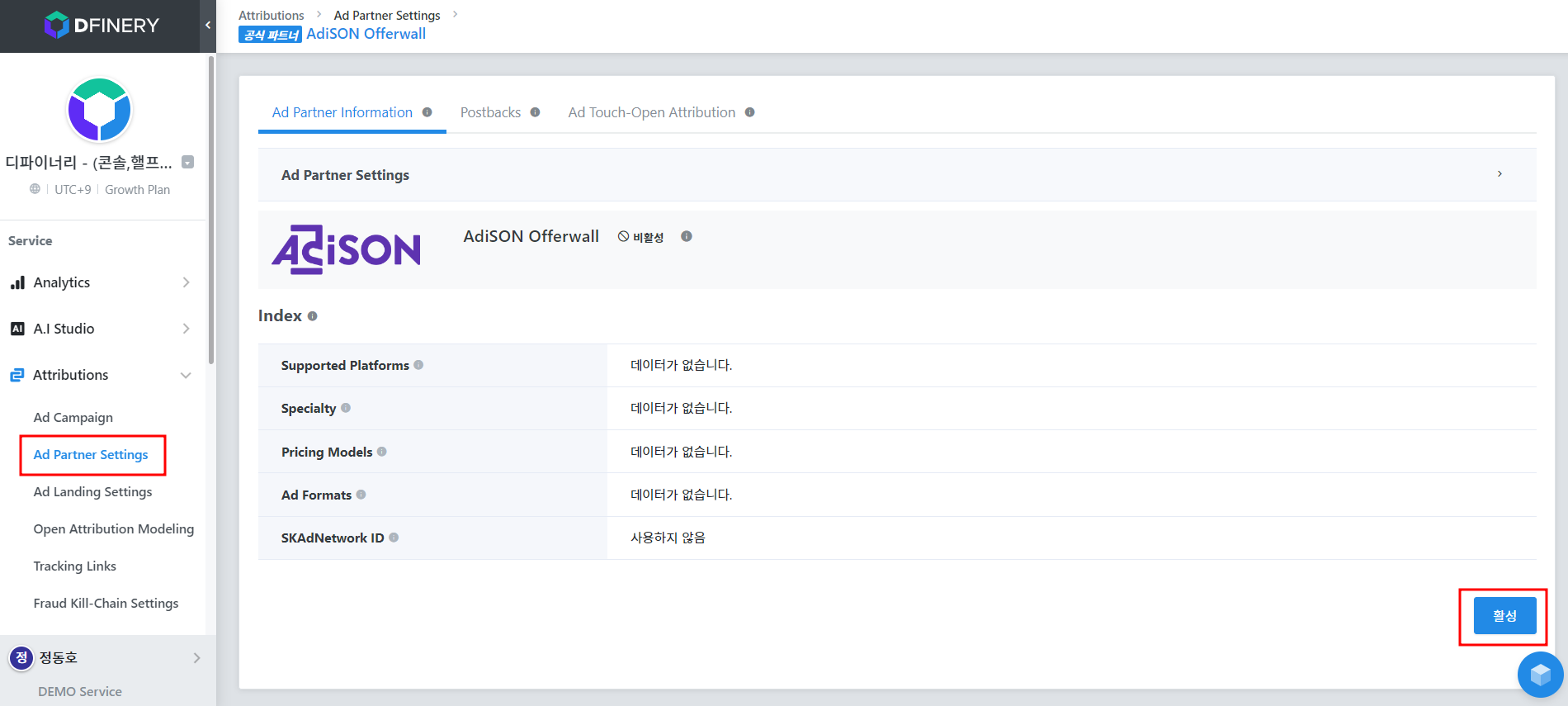Click Ad Formats info icon
The height and width of the screenshot is (706, 1568).
click(361, 495)
